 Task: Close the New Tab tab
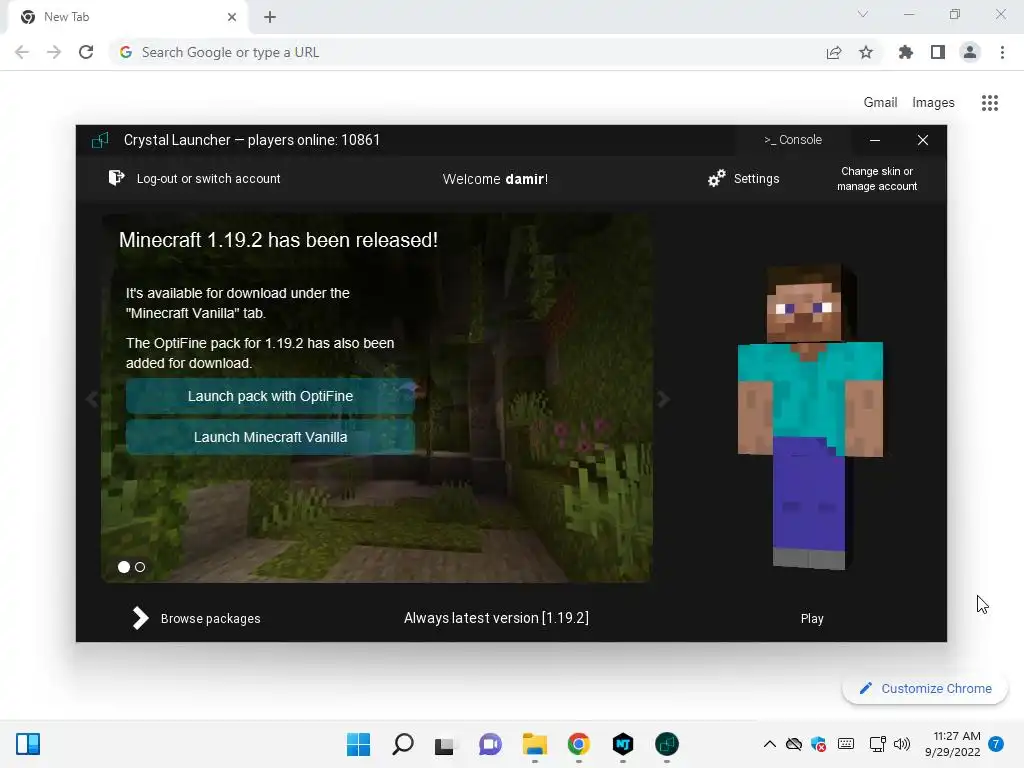pos(232,17)
